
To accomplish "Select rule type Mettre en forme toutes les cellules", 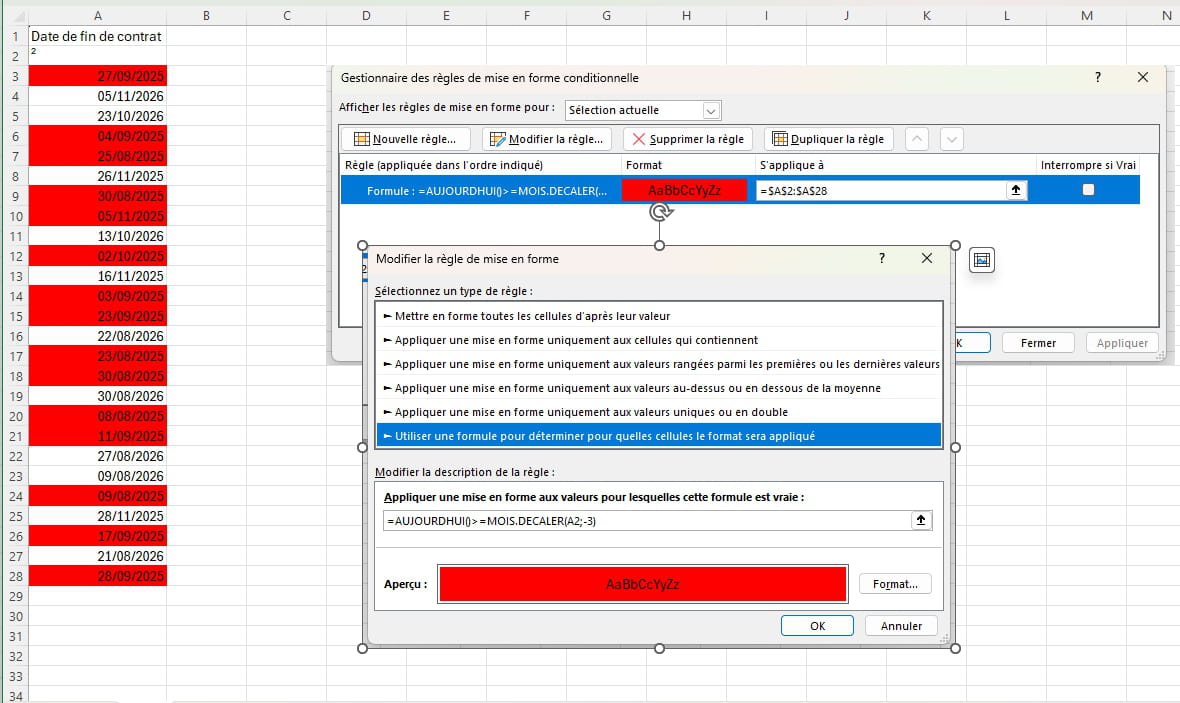I will 659,316.
